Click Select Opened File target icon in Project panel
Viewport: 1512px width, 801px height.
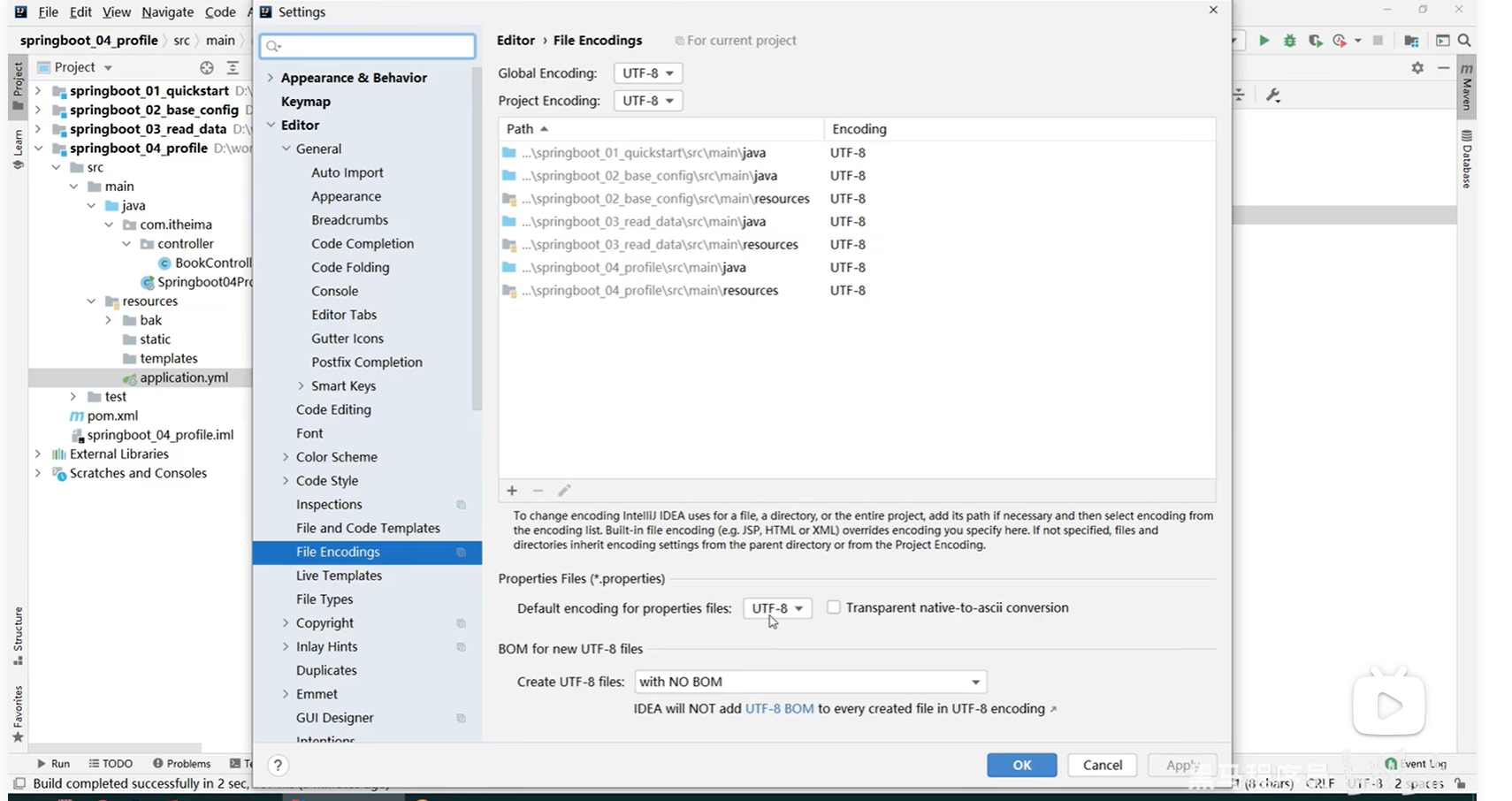pos(207,67)
